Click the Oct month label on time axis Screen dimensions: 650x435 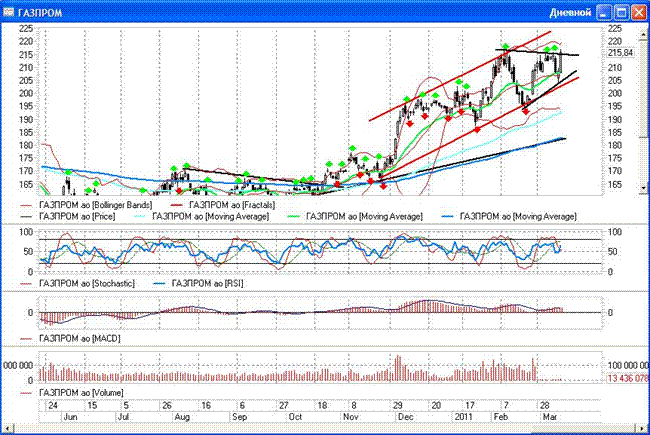(x=295, y=417)
